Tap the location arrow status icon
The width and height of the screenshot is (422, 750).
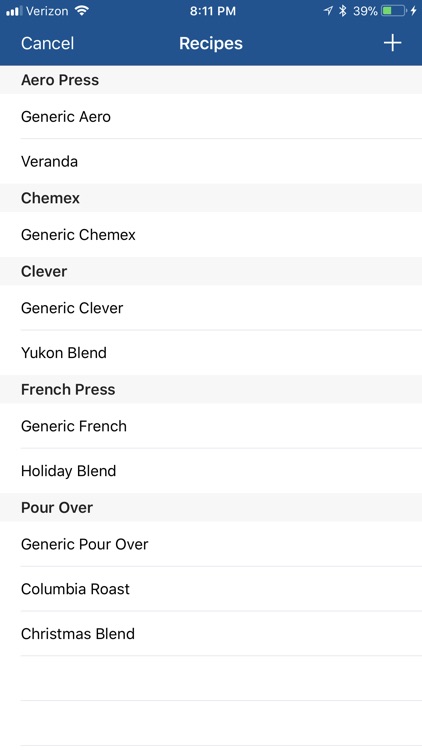pos(328,11)
